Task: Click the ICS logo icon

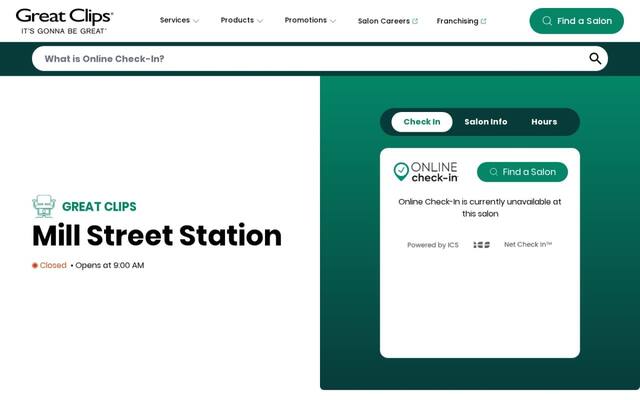Action: [x=481, y=245]
